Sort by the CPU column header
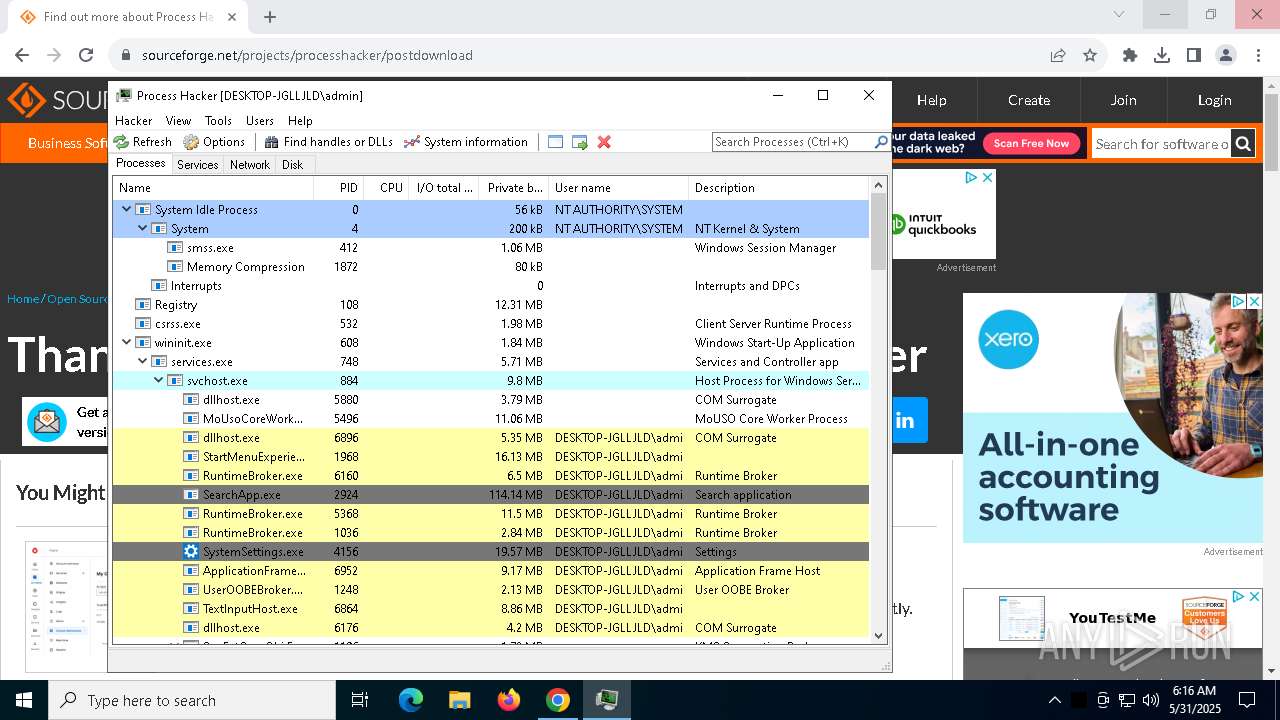 (386, 187)
